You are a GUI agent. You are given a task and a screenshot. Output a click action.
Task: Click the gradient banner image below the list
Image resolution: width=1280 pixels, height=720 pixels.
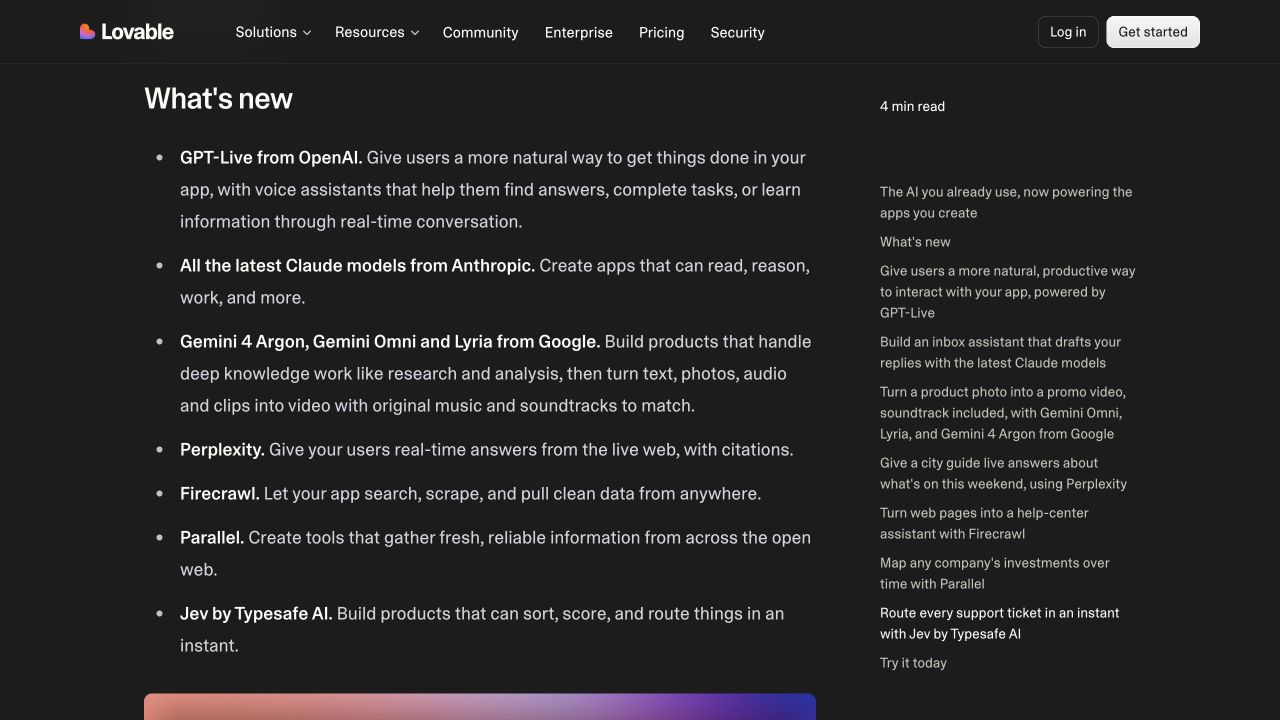tap(480, 706)
